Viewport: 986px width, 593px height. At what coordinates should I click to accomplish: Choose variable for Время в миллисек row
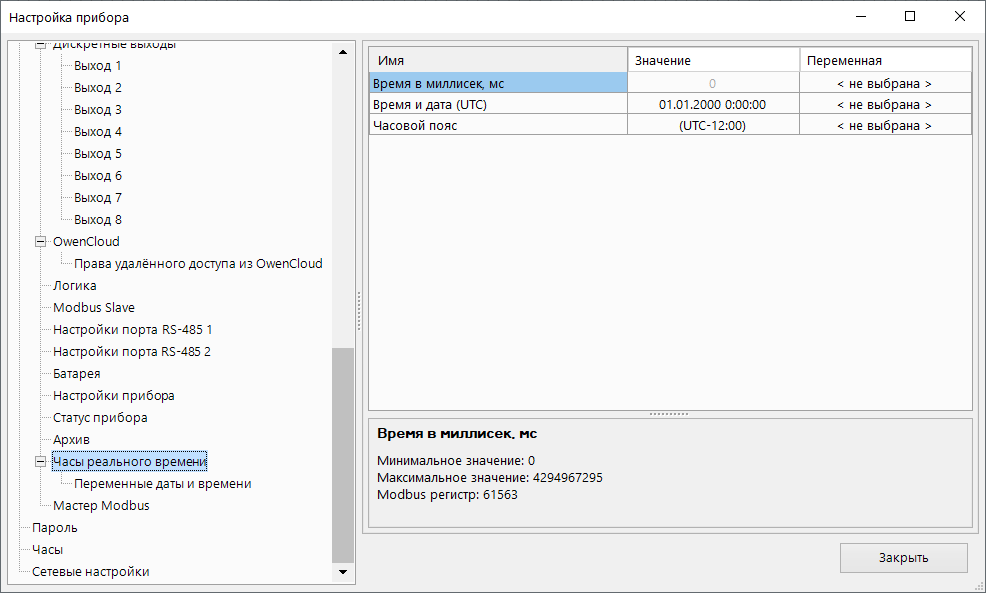tap(884, 84)
